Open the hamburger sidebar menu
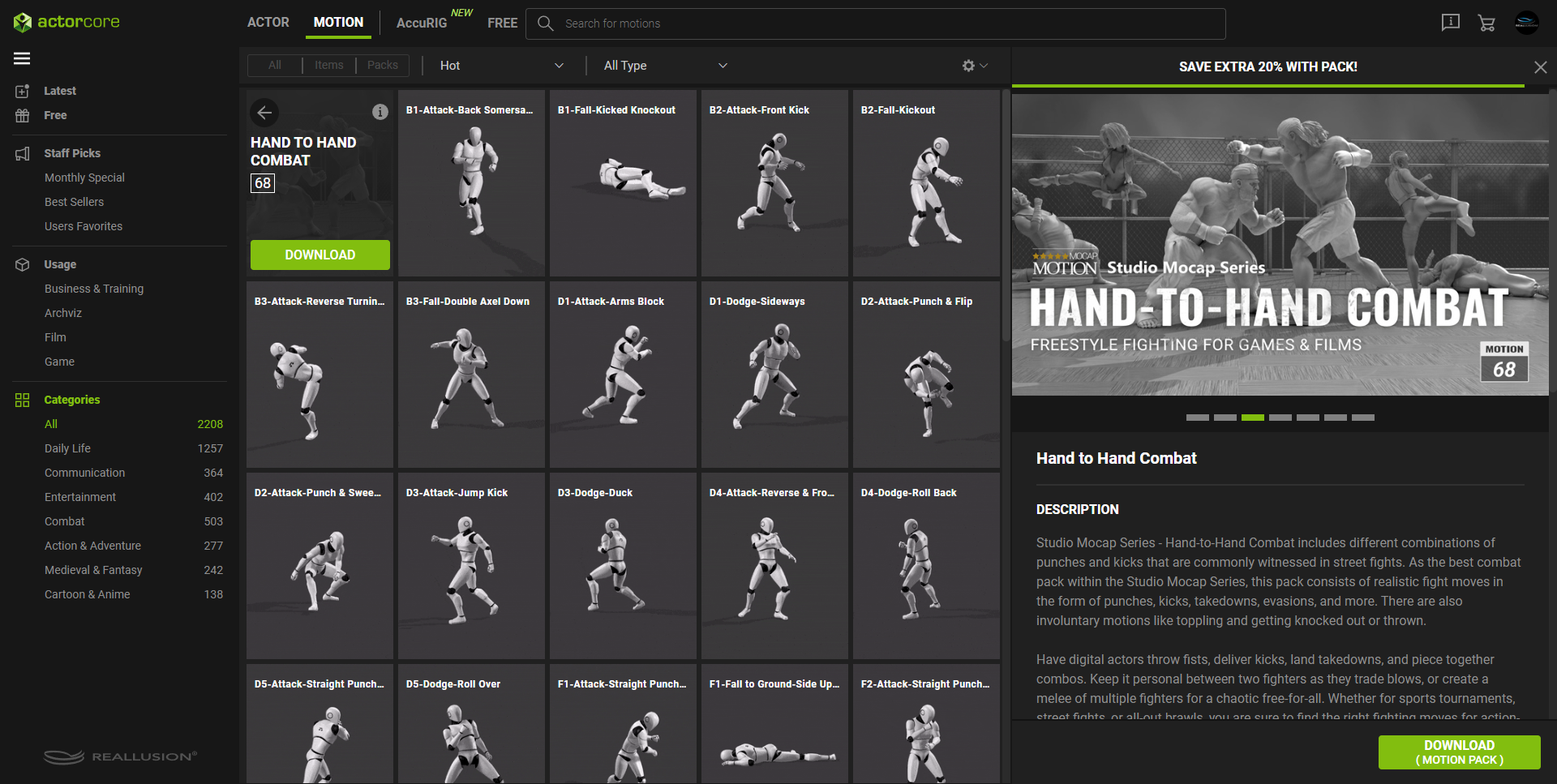The height and width of the screenshot is (784, 1557). click(x=22, y=58)
